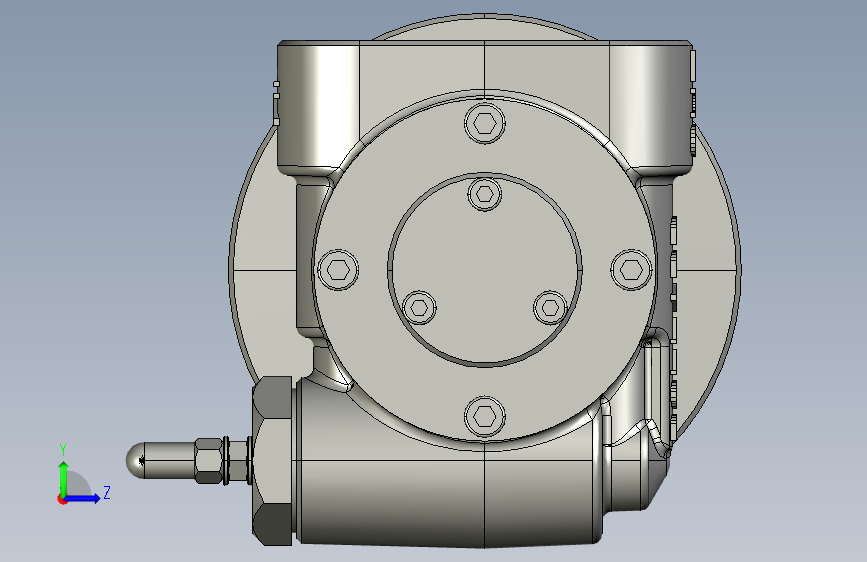Select the large hex nut on the worm housing
The width and height of the screenshot is (867, 562).
[x=273, y=461]
